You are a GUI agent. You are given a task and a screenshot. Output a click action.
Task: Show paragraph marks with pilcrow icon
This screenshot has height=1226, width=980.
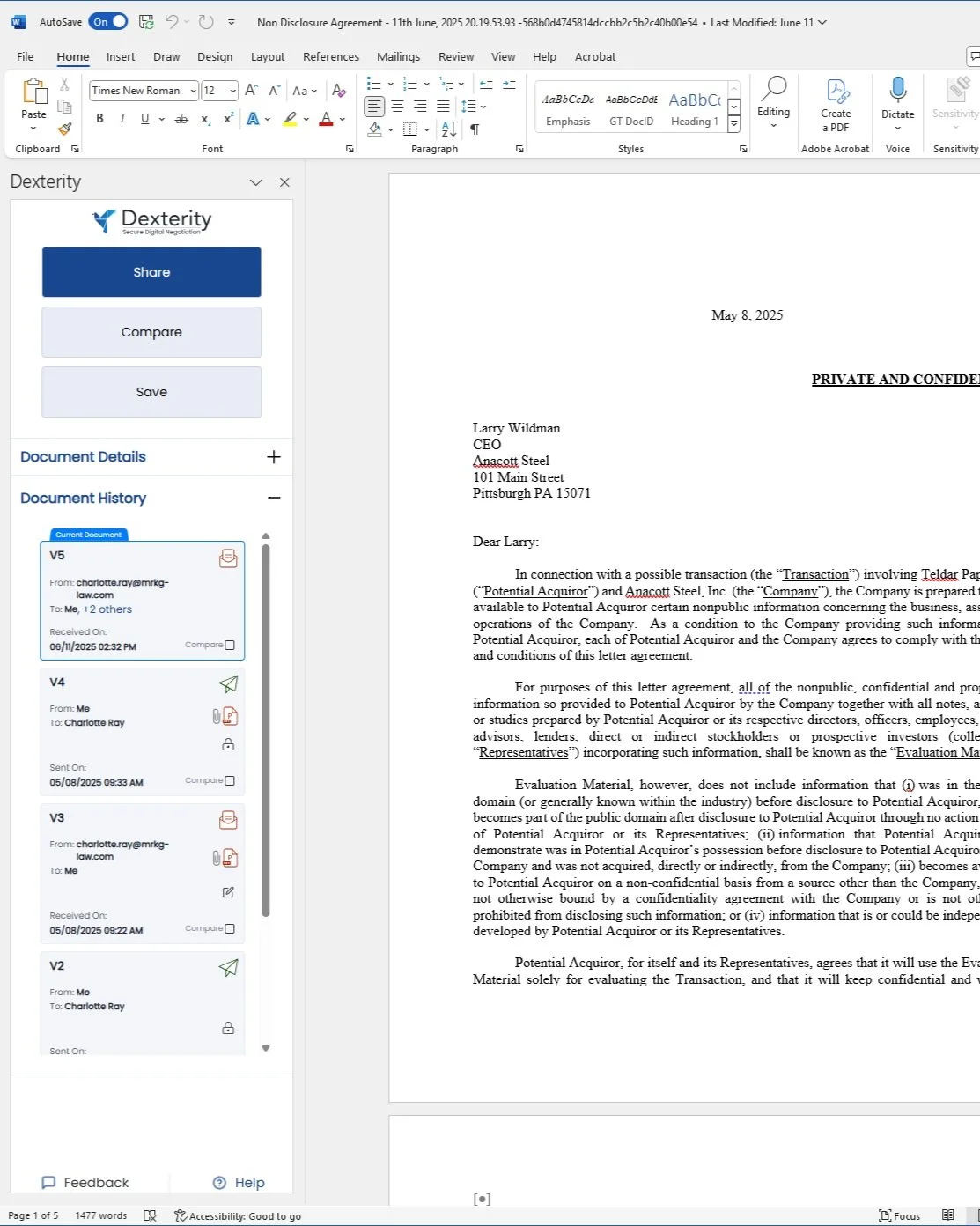[475, 129]
